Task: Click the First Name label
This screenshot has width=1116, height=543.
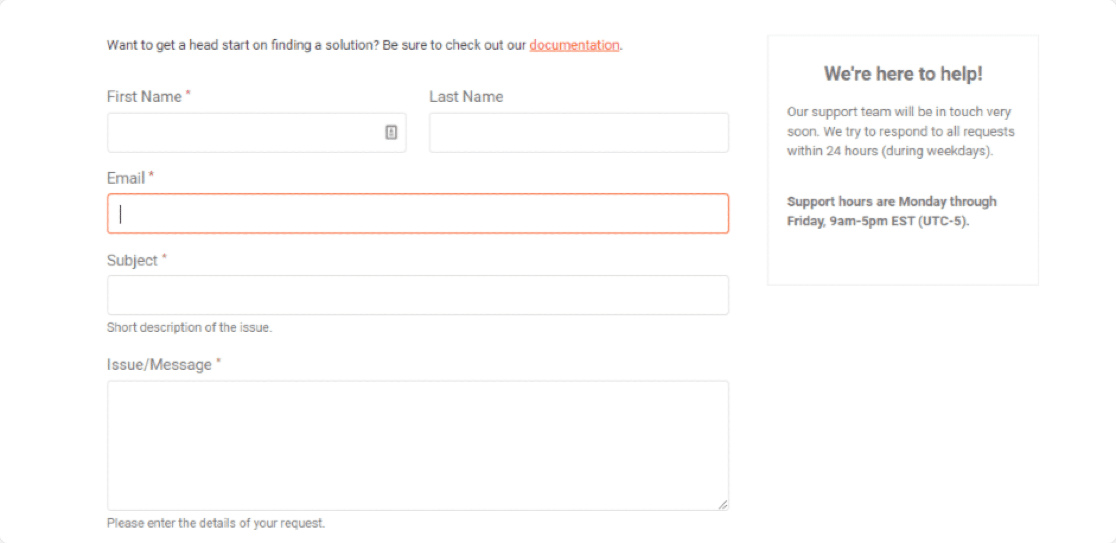Action: (x=144, y=97)
